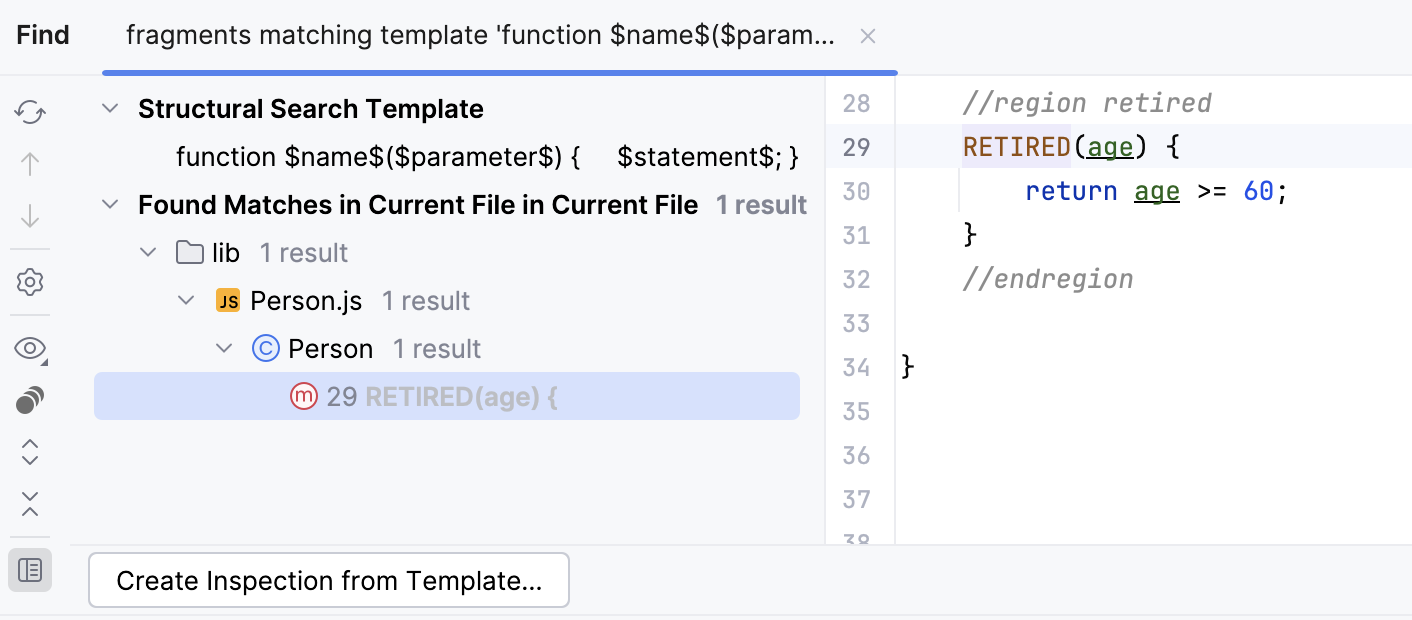Collapse the lib folder node
The width and height of the screenshot is (1412, 620).
[x=148, y=252]
